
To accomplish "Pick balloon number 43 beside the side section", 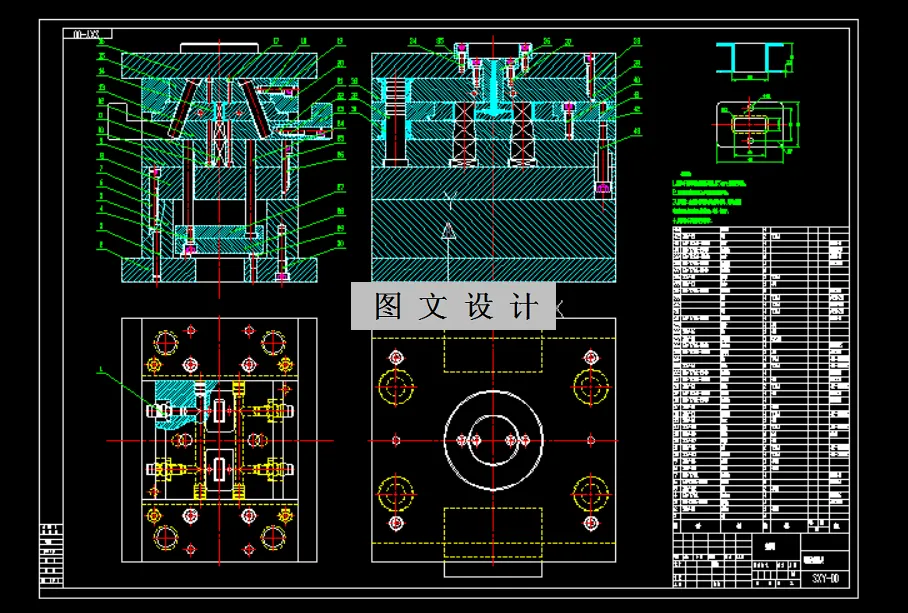I will click(x=637, y=131).
